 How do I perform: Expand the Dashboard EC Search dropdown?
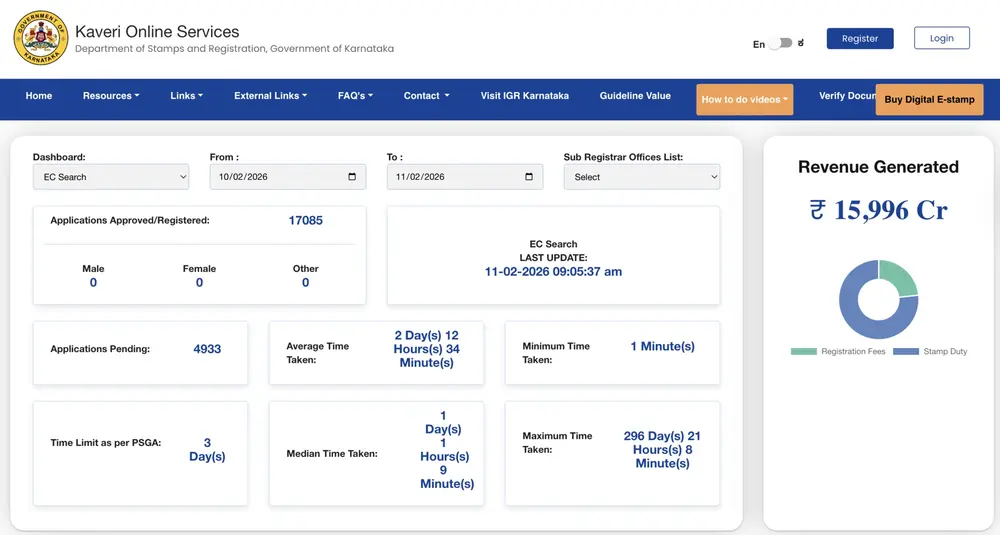[111, 177]
